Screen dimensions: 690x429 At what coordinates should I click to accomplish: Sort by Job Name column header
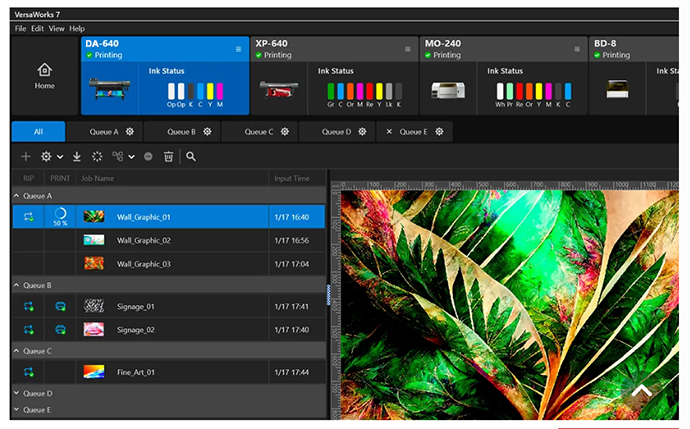(x=172, y=178)
